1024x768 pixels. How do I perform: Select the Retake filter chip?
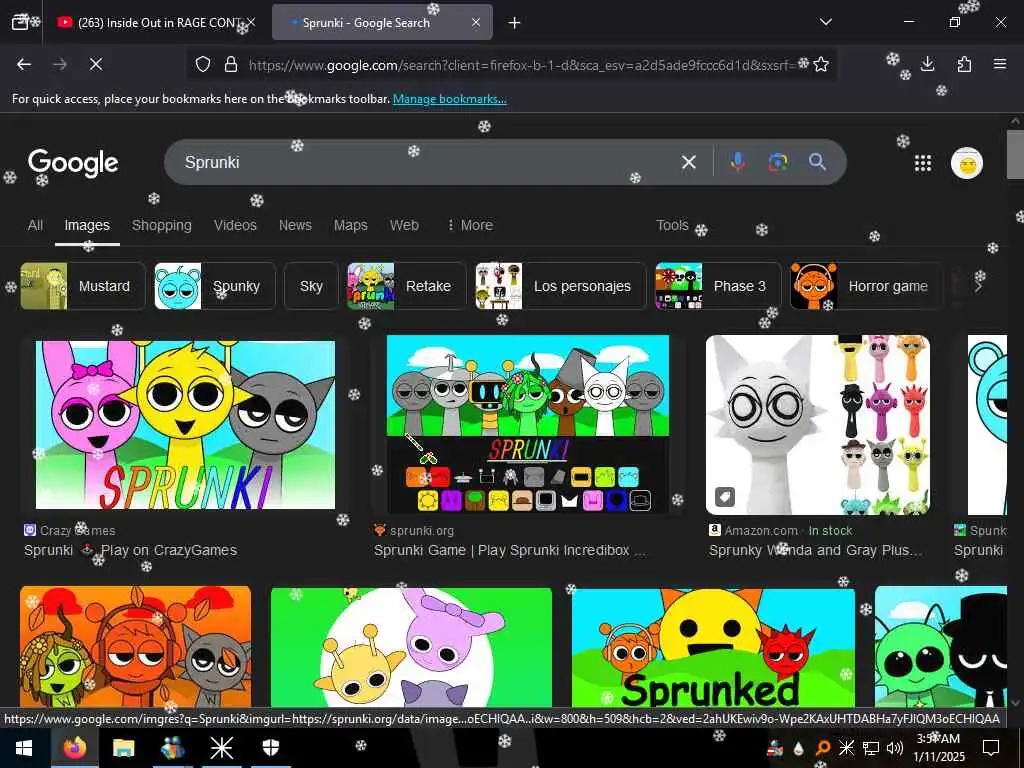(406, 286)
